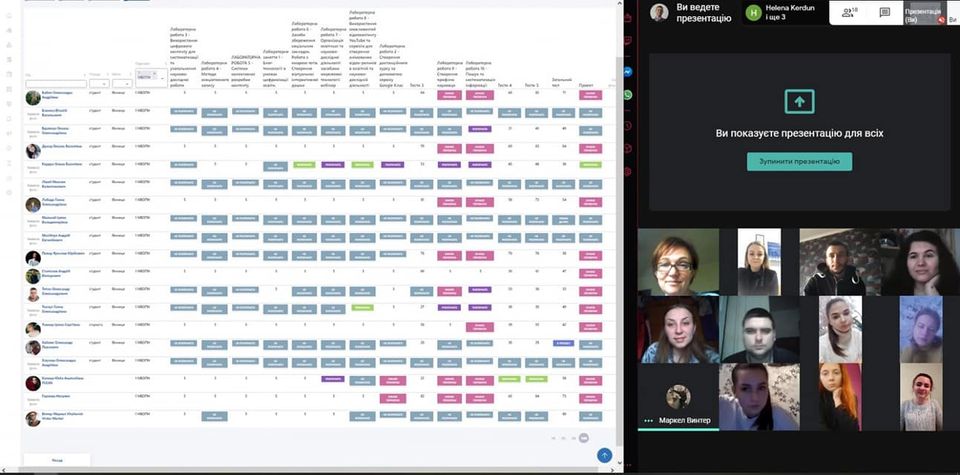This screenshot has width=960, height=475.
Task: Open WhatsApp from the browser sidebar
Action: 627,95
